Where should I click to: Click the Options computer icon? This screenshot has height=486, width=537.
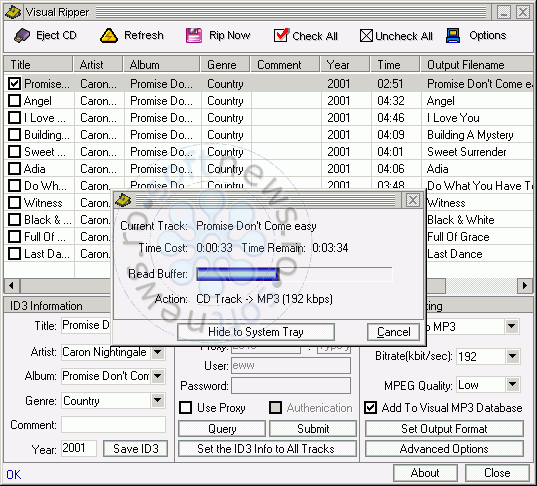pyautogui.click(x=453, y=35)
